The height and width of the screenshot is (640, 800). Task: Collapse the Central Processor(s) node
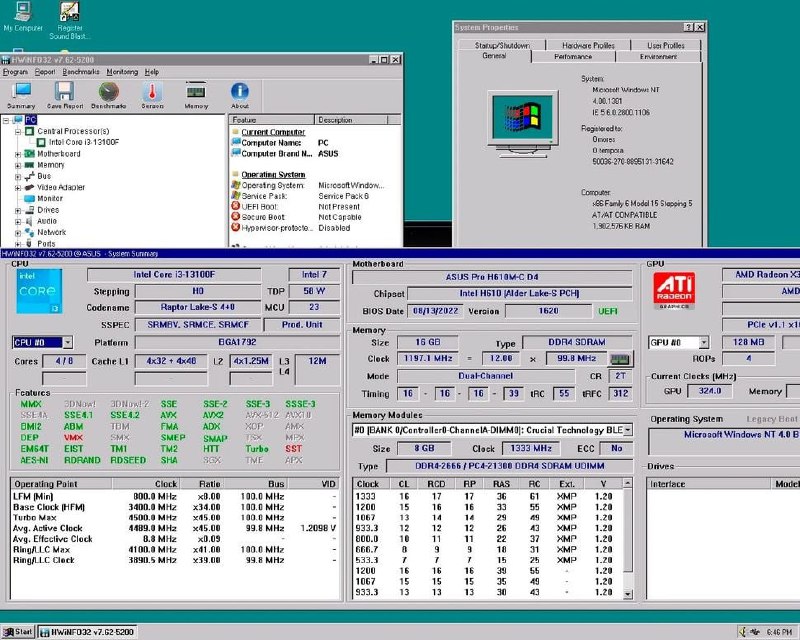tap(18, 131)
